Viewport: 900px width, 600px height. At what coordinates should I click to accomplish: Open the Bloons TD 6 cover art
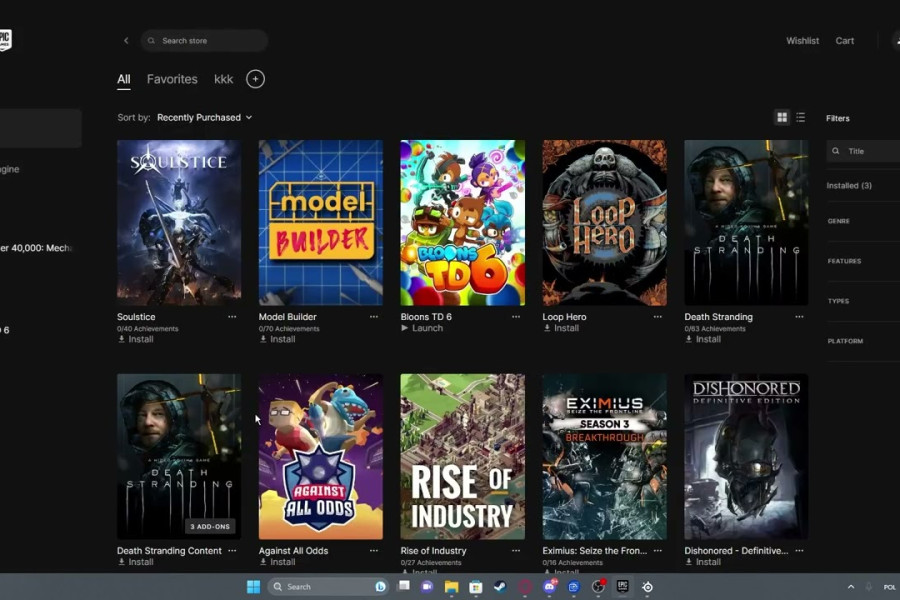[x=463, y=223]
